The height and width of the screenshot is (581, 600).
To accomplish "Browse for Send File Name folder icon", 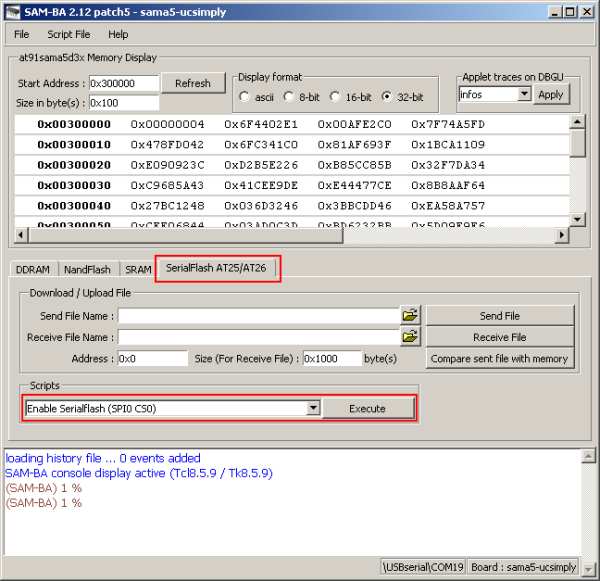I will point(410,315).
